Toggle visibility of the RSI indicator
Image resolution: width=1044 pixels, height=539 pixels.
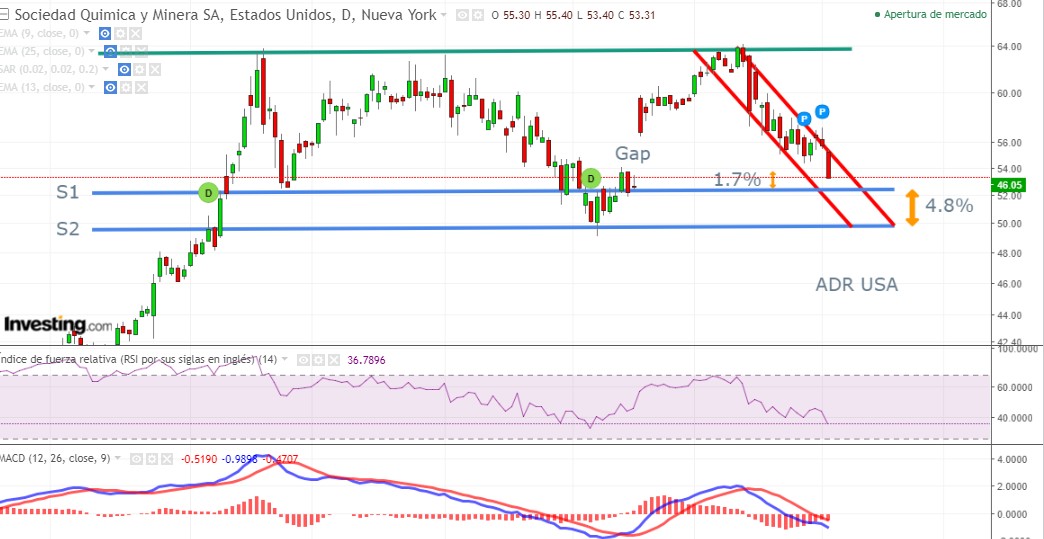(x=303, y=360)
